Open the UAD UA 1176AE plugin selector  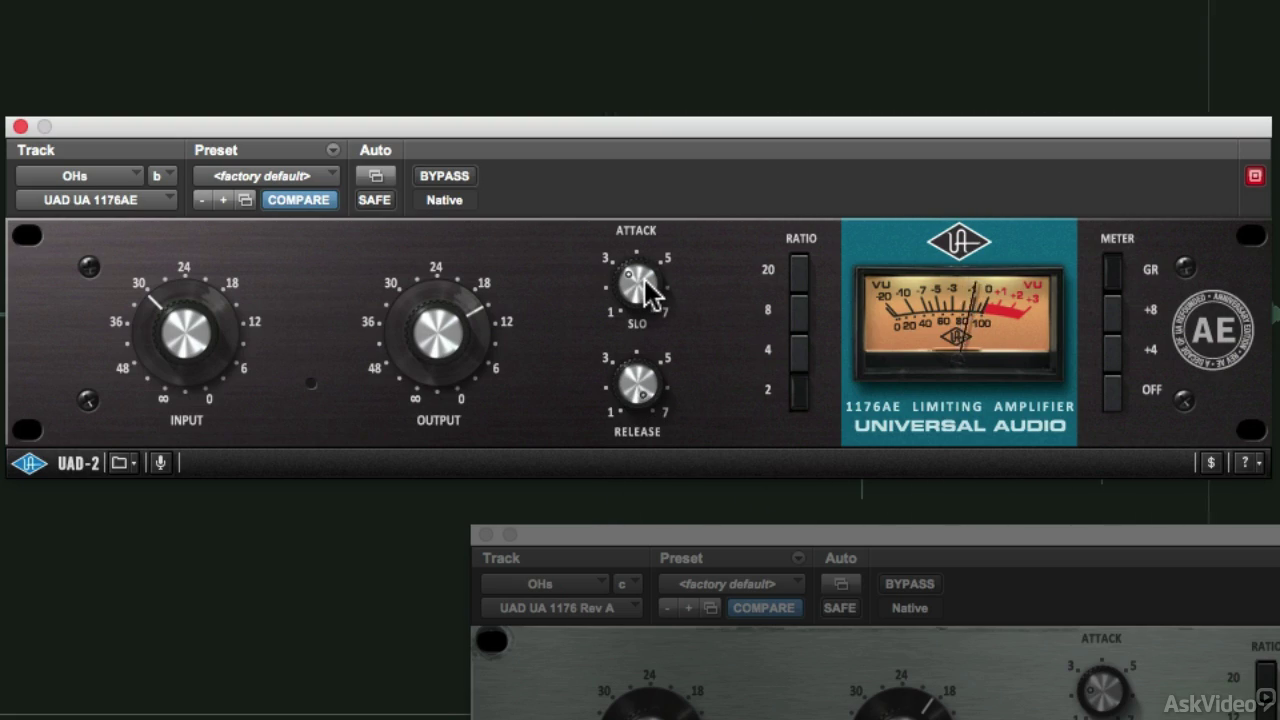pyautogui.click(x=97, y=200)
